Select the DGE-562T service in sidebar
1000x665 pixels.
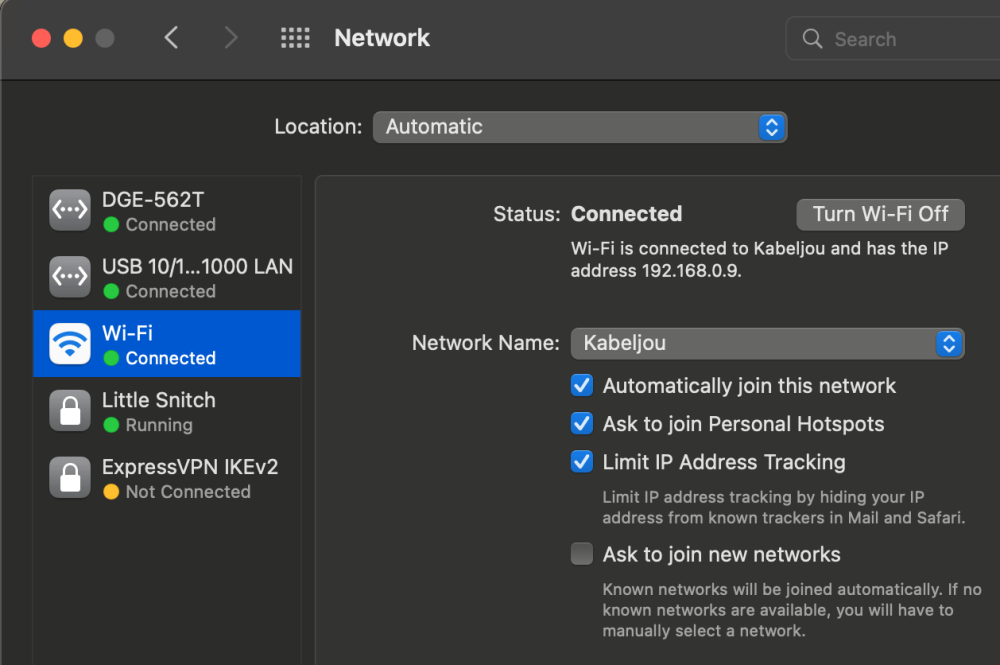point(167,210)
